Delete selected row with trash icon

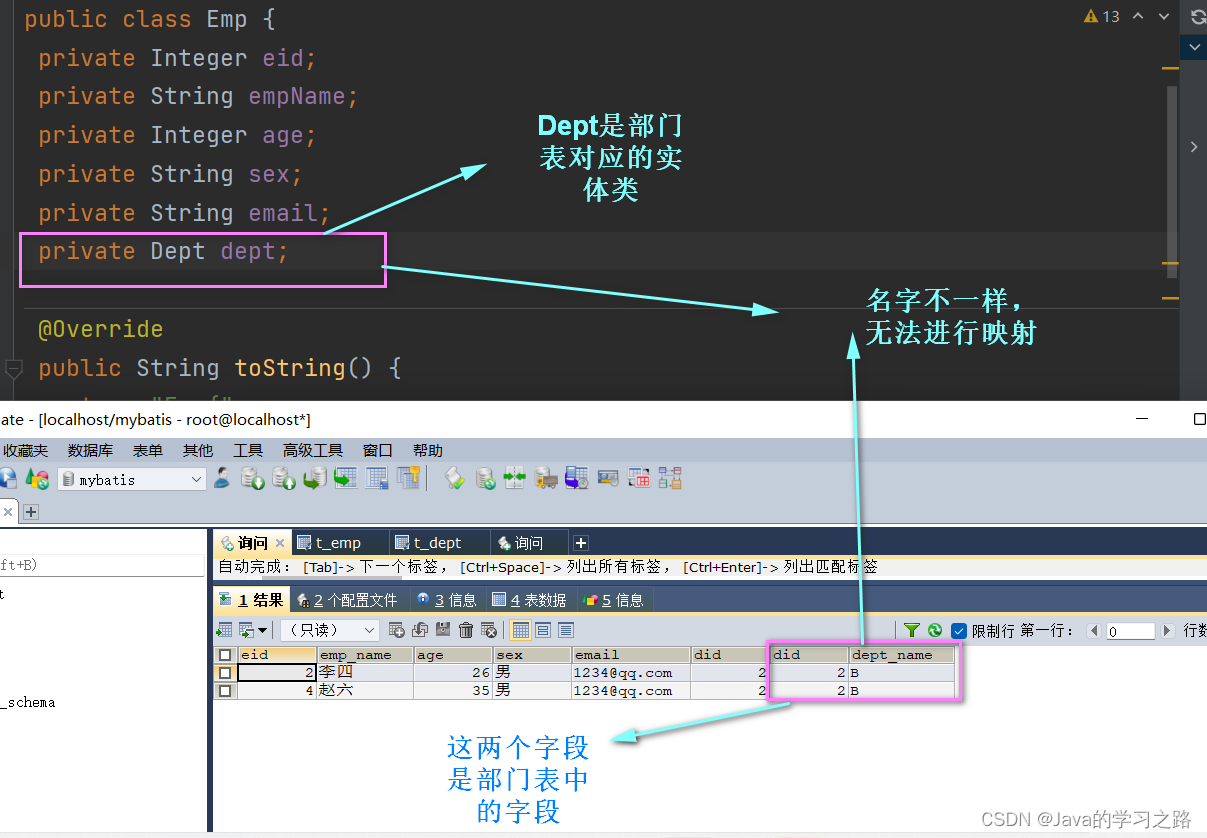[x=466, y=630]
